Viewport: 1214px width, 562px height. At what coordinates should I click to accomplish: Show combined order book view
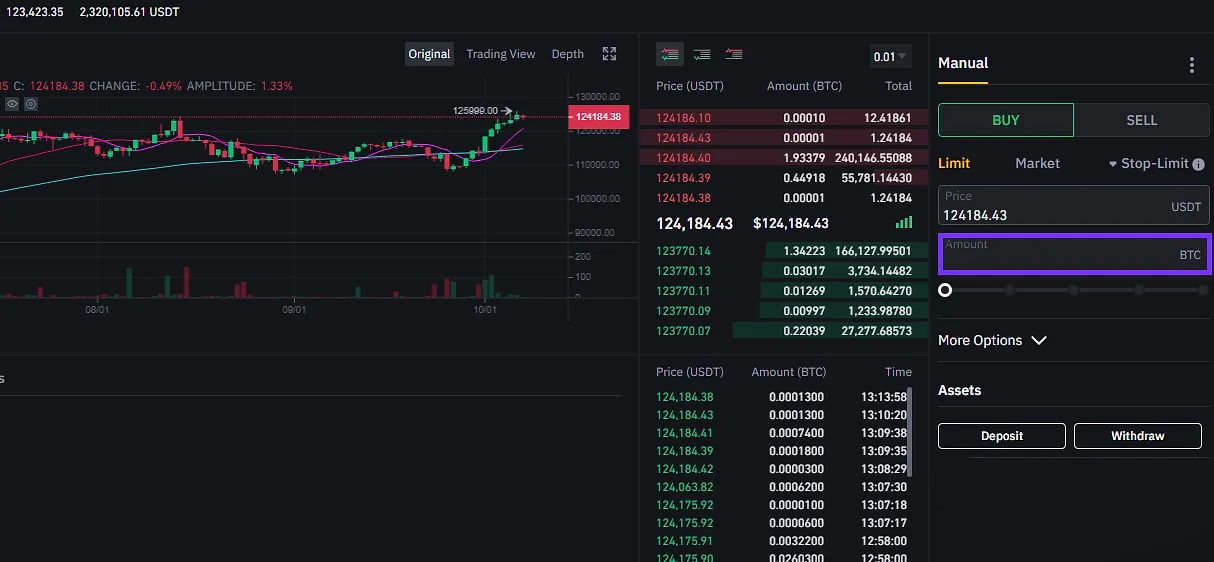pyautogui.click(x=669, y=54)
